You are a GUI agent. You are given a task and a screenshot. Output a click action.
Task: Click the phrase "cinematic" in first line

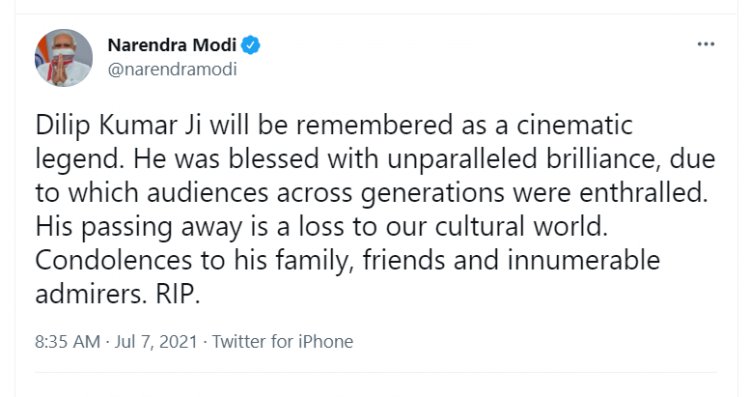pos(574,125)
